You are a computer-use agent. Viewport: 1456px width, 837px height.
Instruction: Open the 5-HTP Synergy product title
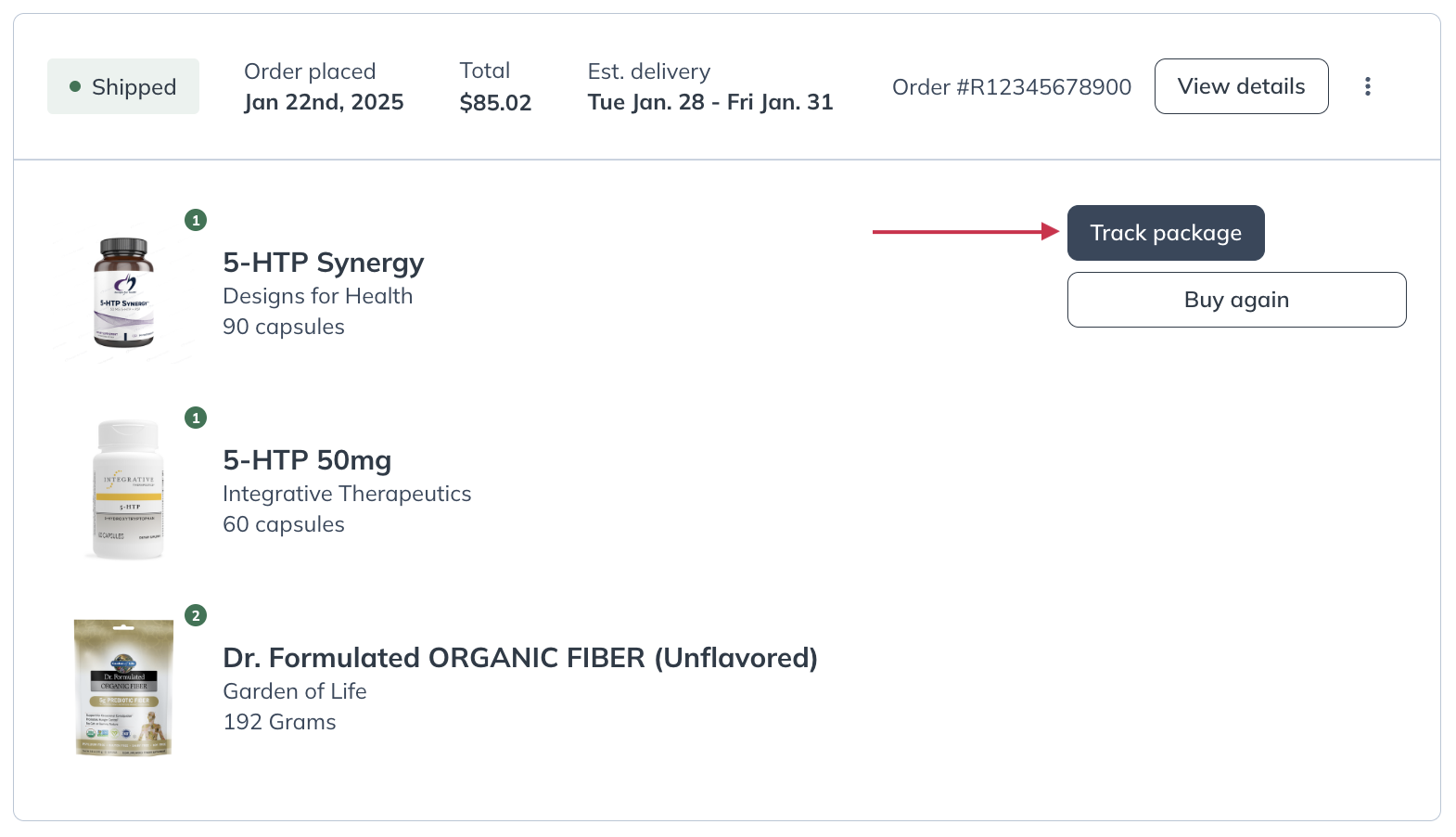click(323, 263)
